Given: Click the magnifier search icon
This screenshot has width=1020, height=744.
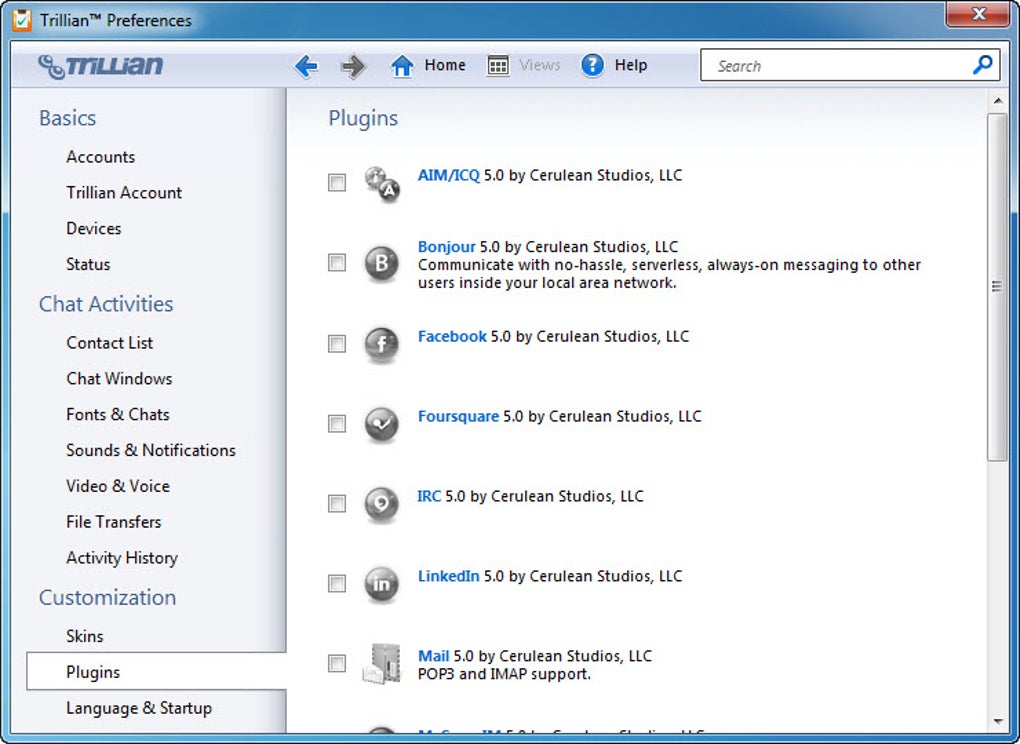Looking at the screenshot, I should [x=982, y=64].
